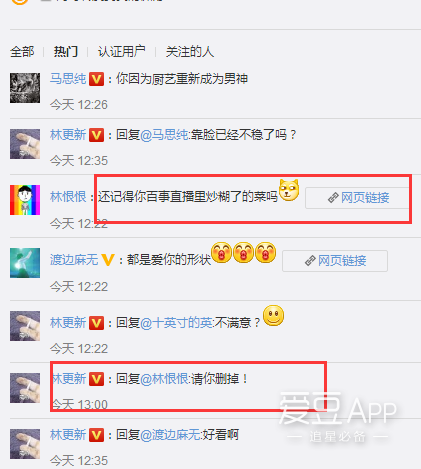Open the @渡边麻无 mention link
The width and height of the screenshot is (421, 469).
[x=170, y=435]
